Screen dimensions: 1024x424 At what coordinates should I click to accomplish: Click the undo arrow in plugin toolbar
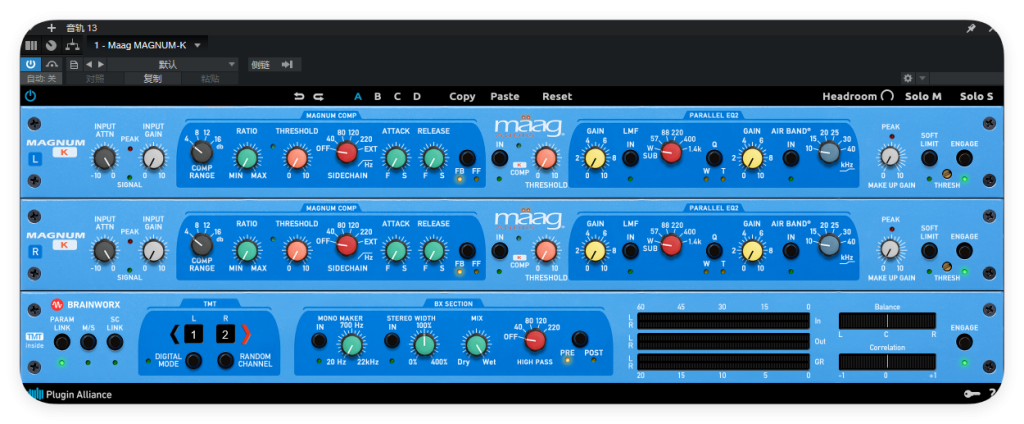click(x=299, y=97)
